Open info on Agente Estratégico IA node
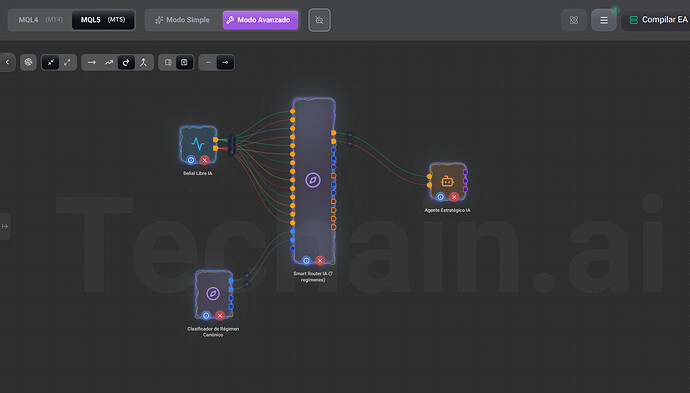Viewport: 690px width, 393px height. [x=440, y=197]
